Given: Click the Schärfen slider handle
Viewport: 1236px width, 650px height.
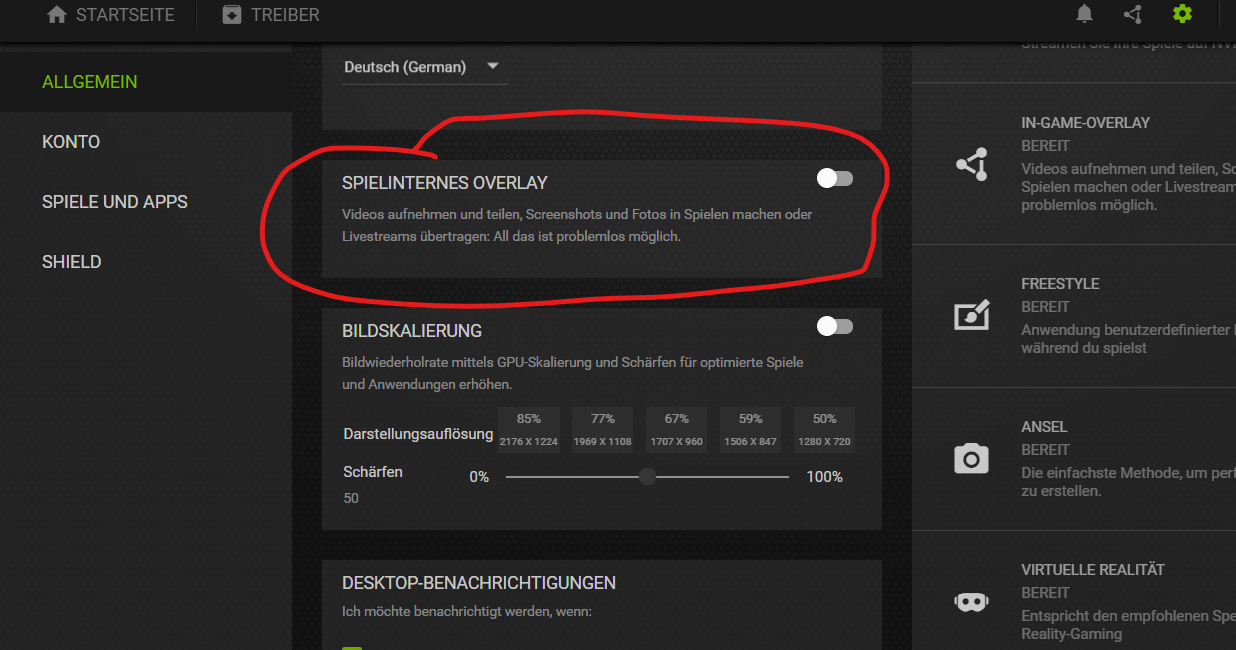Looking at the screenshot, I should [x=648, y=476].
